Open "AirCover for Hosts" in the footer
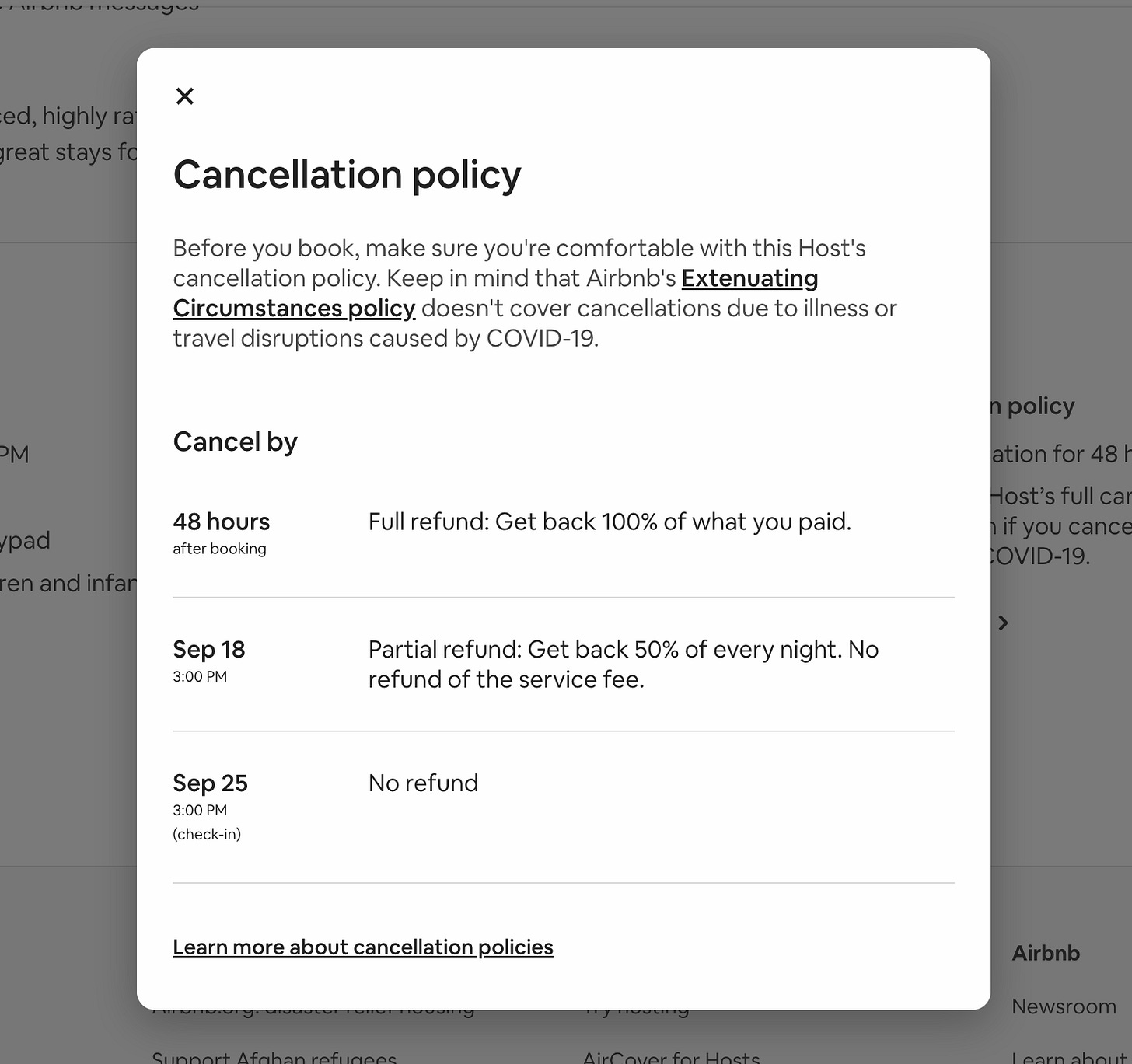Screen dimensions: 1132x1064 672,1055
